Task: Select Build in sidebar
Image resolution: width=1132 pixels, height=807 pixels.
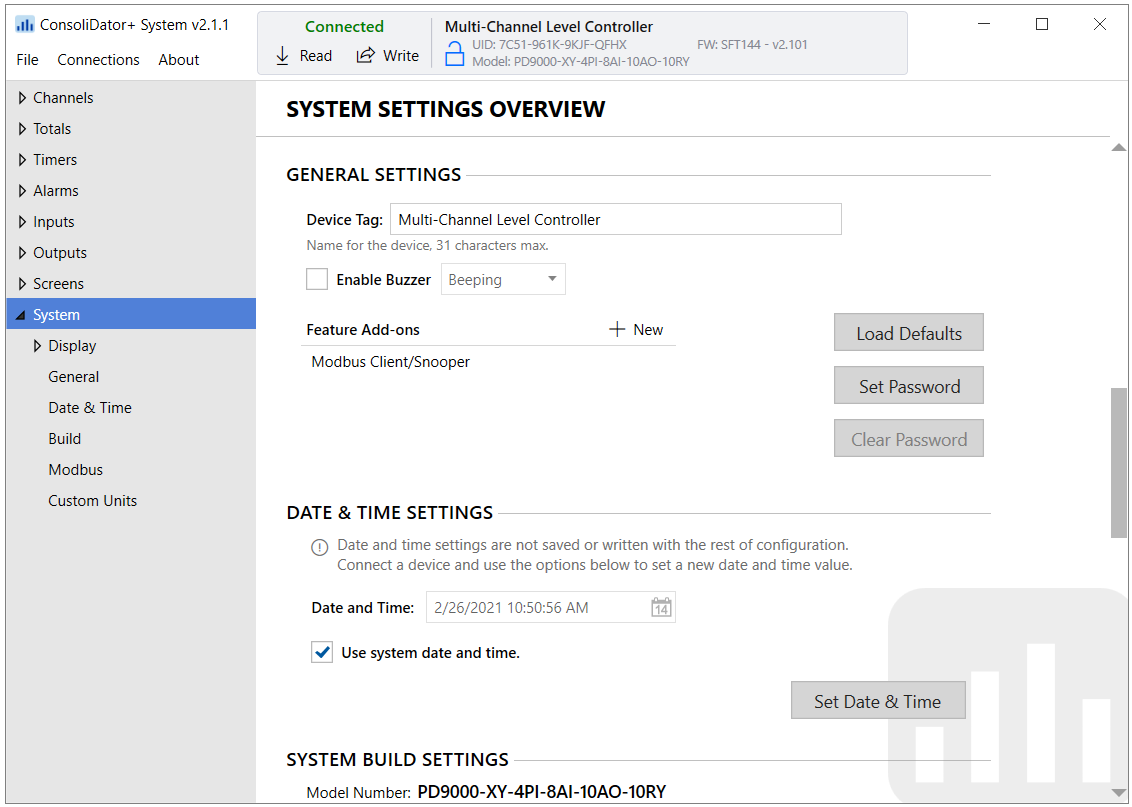Action: 64,439
